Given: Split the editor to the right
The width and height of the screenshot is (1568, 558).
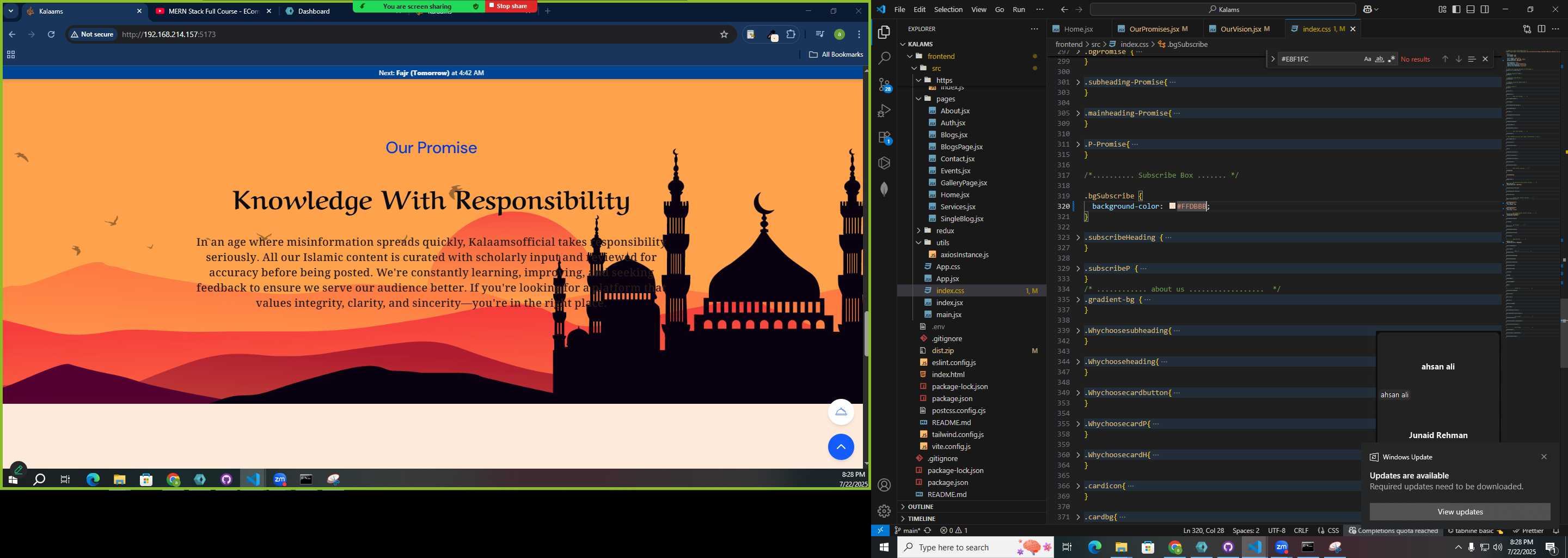Looking at the screenshot, I should [1541, 29].
